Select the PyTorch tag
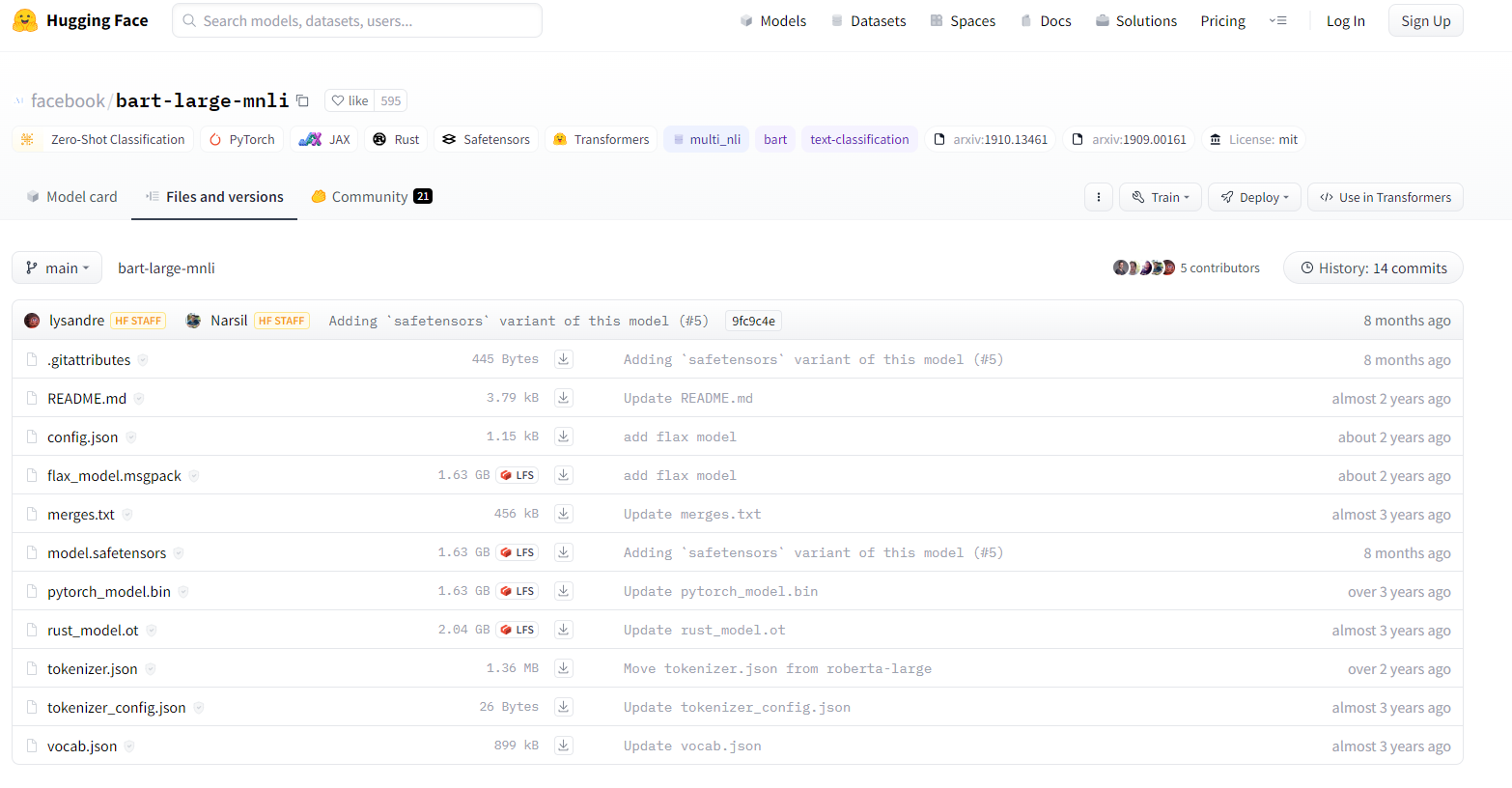The width and height of the screenshot is (1512, 788). click(x=242, y=139)
